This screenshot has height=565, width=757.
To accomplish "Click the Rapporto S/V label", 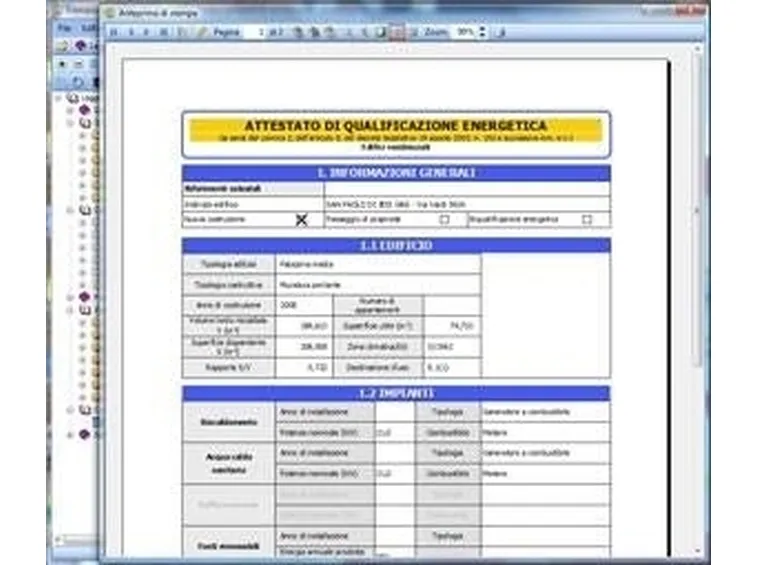I will [x=228, y=367].
